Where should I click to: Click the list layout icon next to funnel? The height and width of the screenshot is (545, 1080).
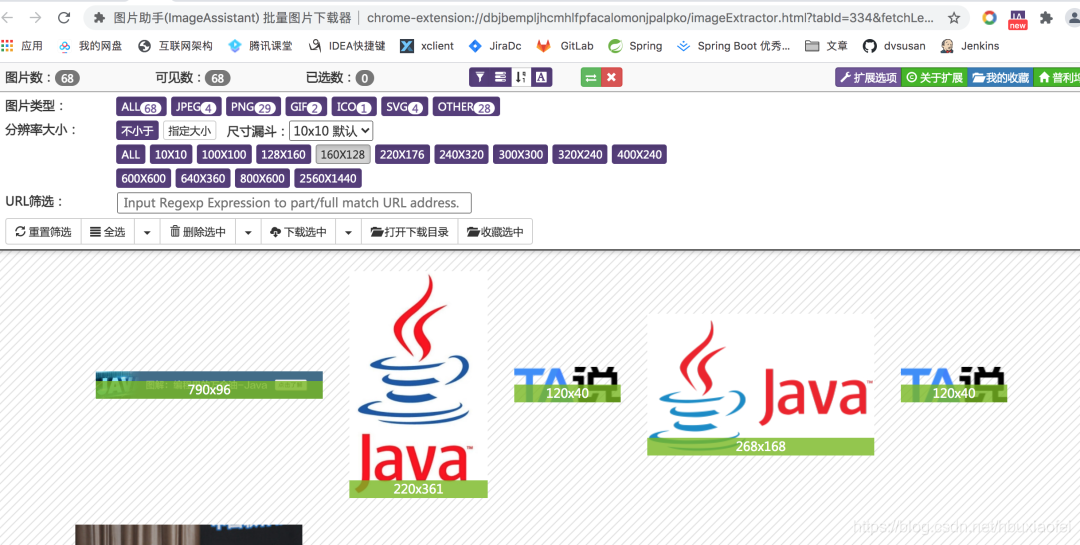pos(501,77)
